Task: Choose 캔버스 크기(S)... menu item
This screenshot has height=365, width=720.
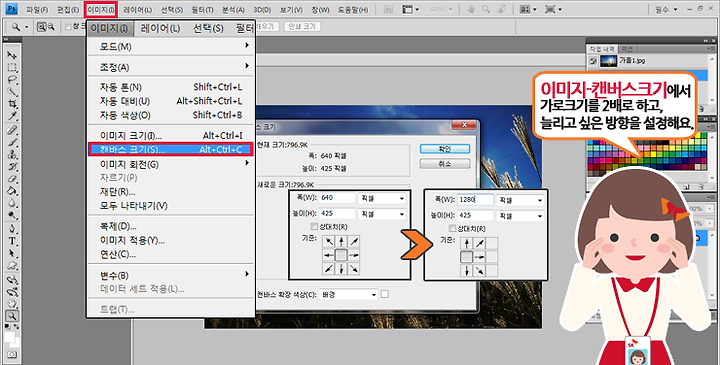Action: click(170, 149)
